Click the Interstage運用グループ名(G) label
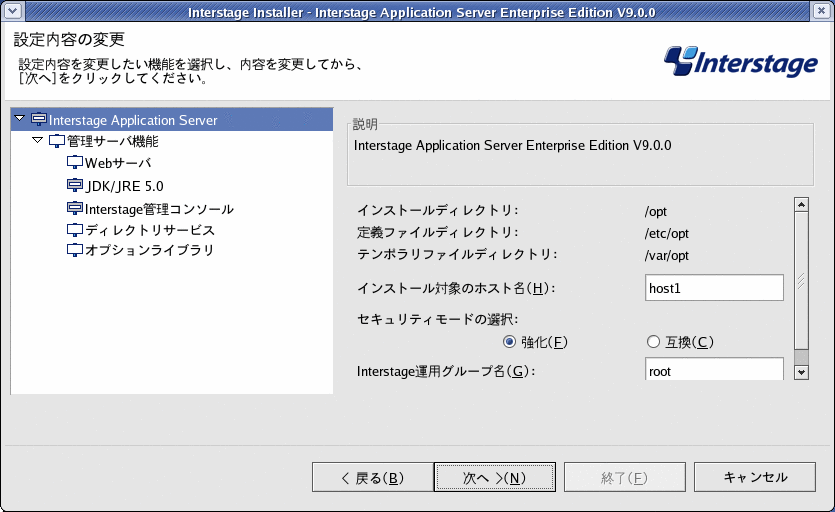Image resolution: width=835 pixels, height=512 pixels. pyautogui.click(x=446, y=371)
